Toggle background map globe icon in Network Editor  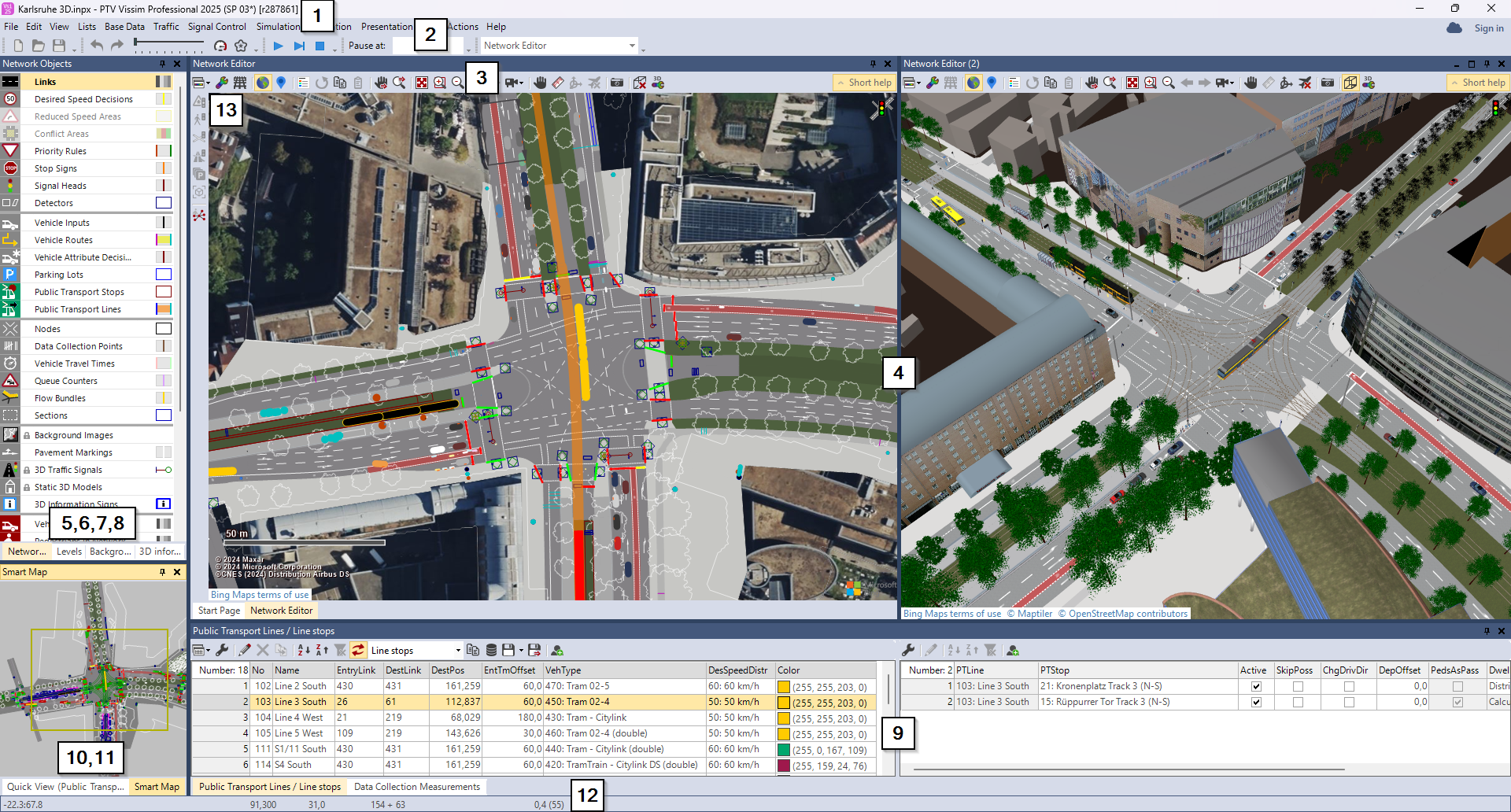coord(263,83)
